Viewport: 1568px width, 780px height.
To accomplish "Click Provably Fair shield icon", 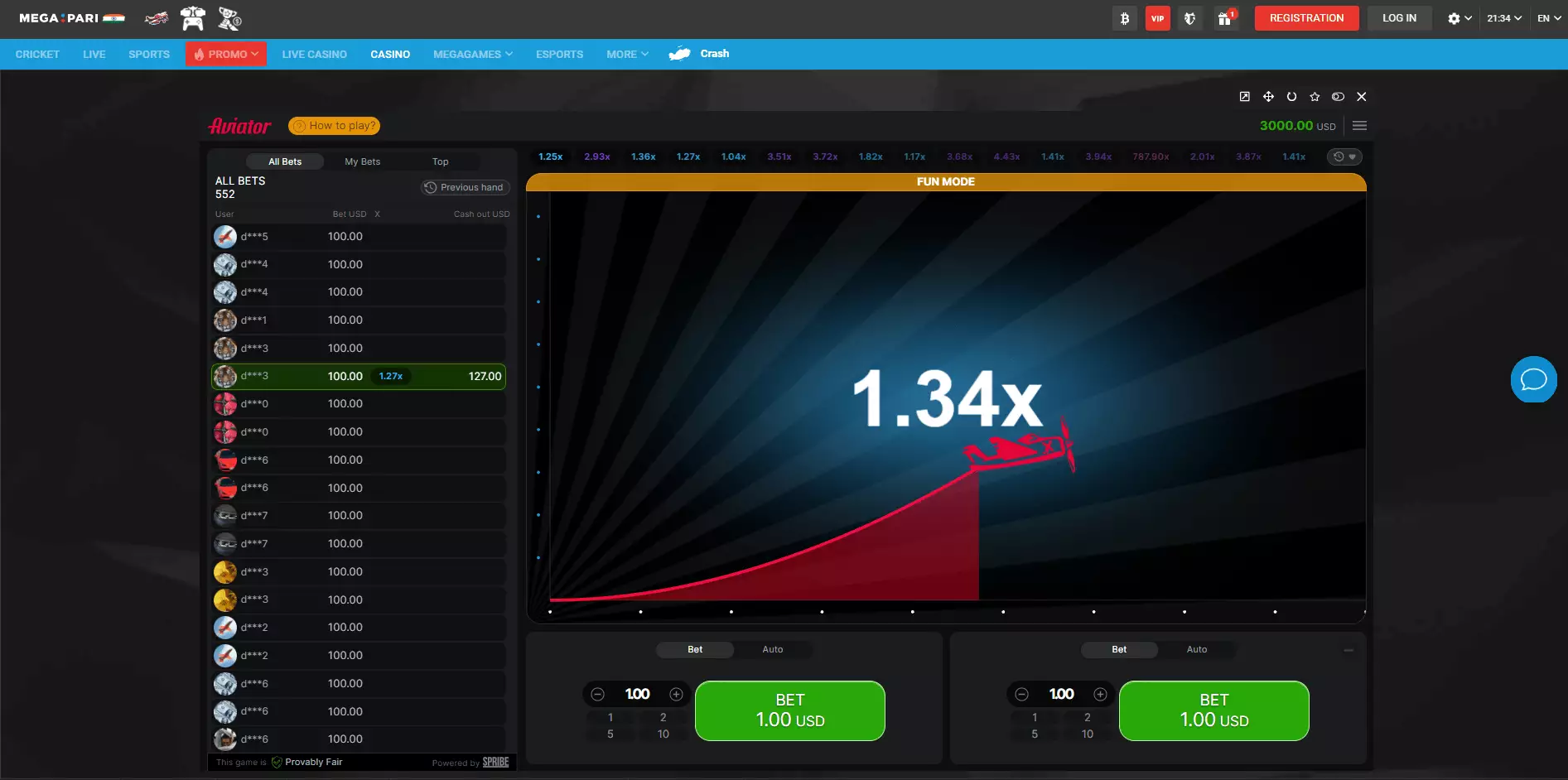I will click(277, 763).
